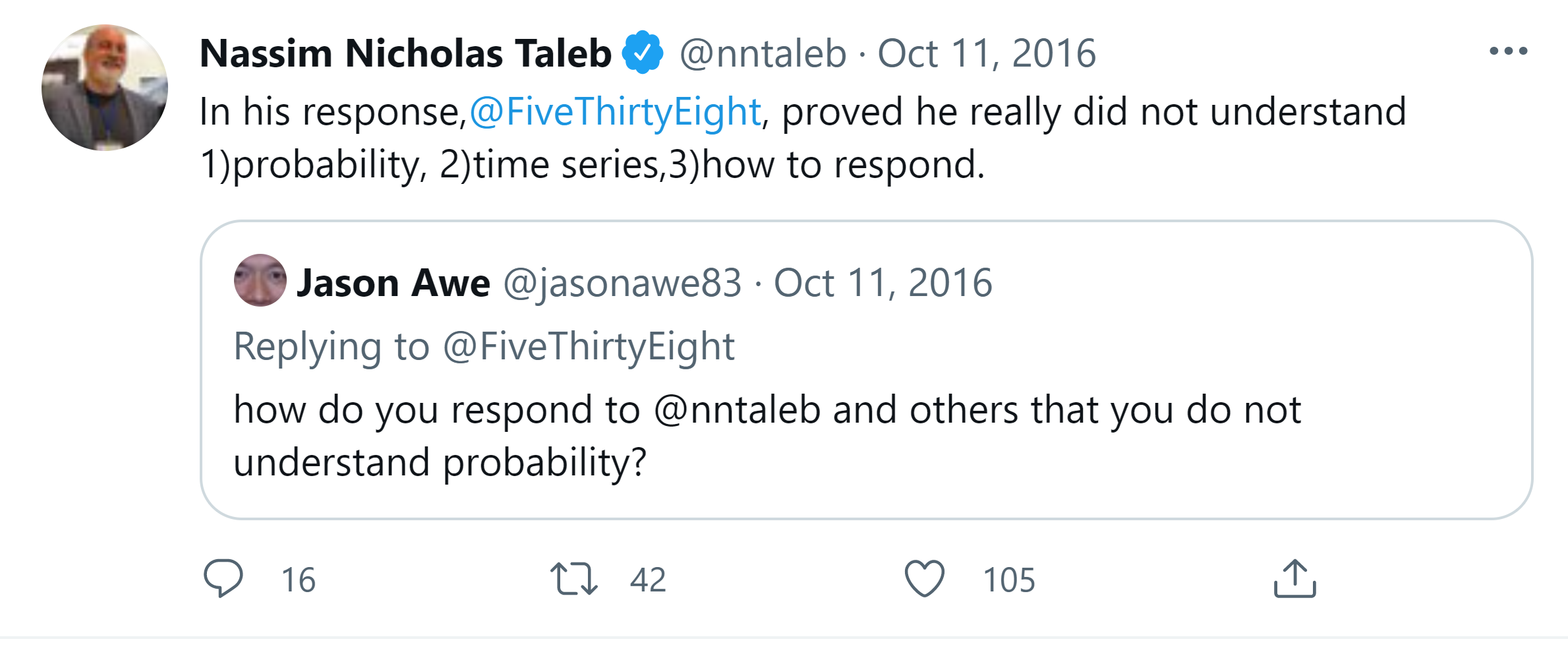The width and height of the screenshot is (1568, 662).
Task: Open the share tweet icon
Action: pyautogui.click(x=1294, y=579)
